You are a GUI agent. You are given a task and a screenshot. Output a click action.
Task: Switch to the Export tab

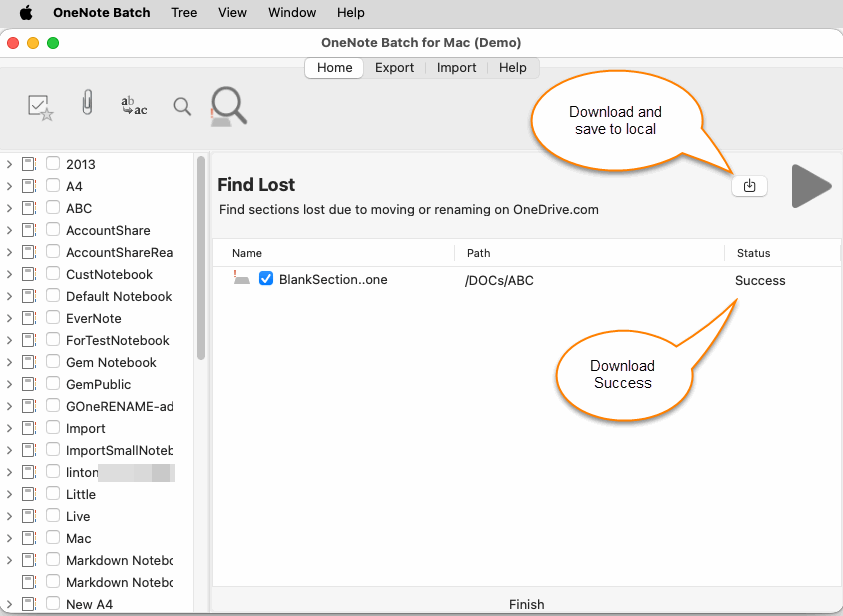click(394, 67)
